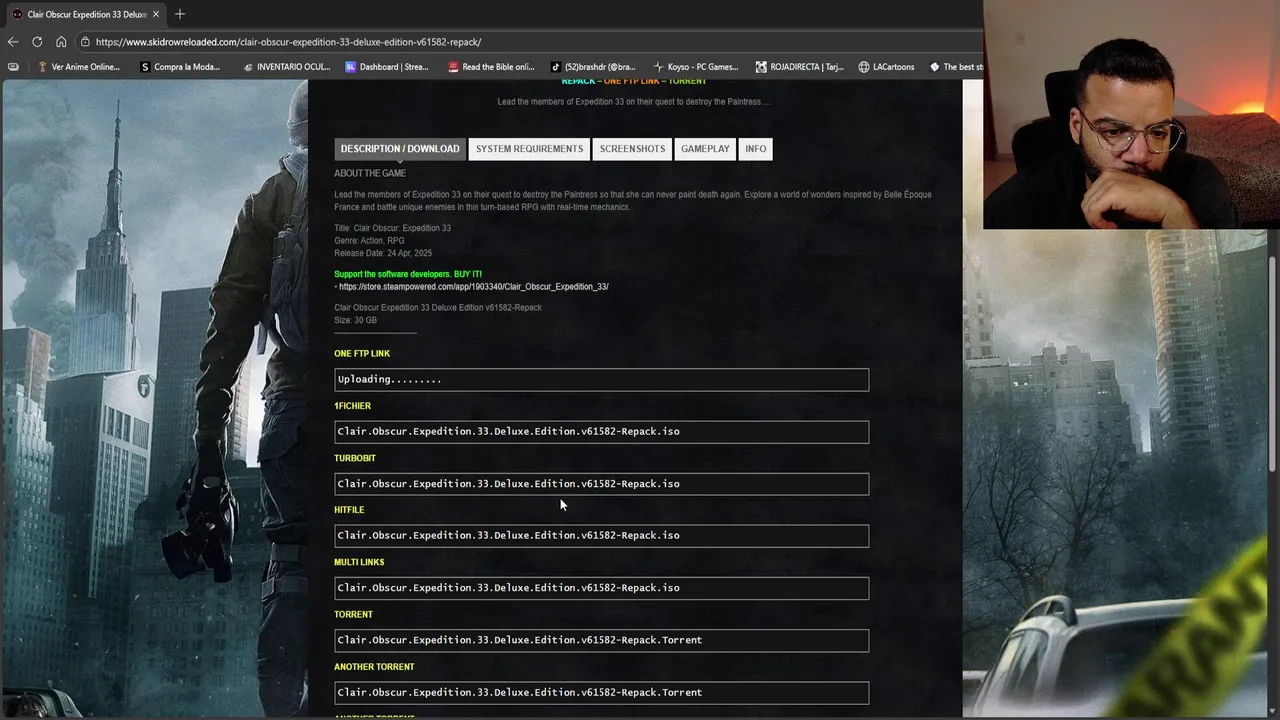
Task: Open the Read the Bible online bookmark
Action: (x=491, y=67)
